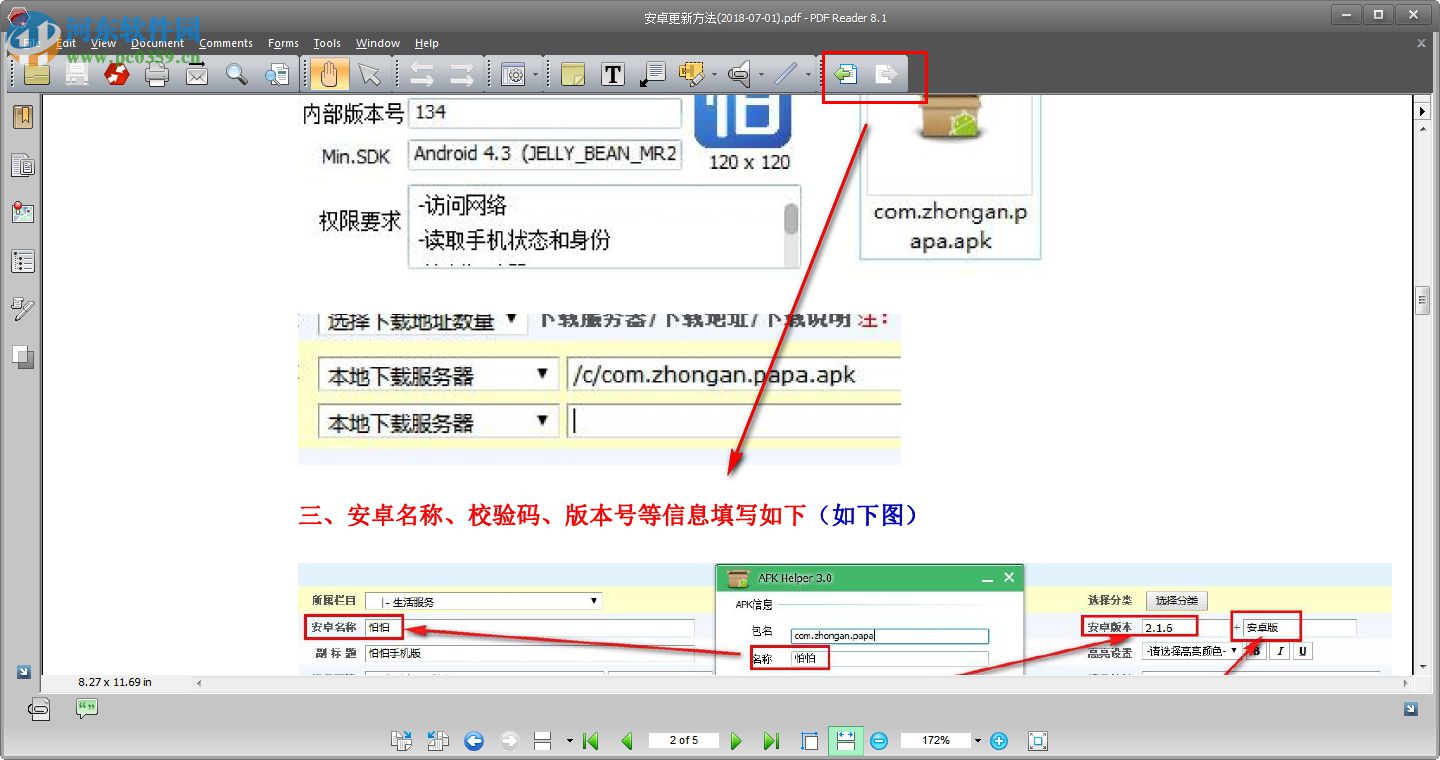Viewport: 1440px width, 760px height.
Task: Print the document using printer icon
Action: (157, 74)
